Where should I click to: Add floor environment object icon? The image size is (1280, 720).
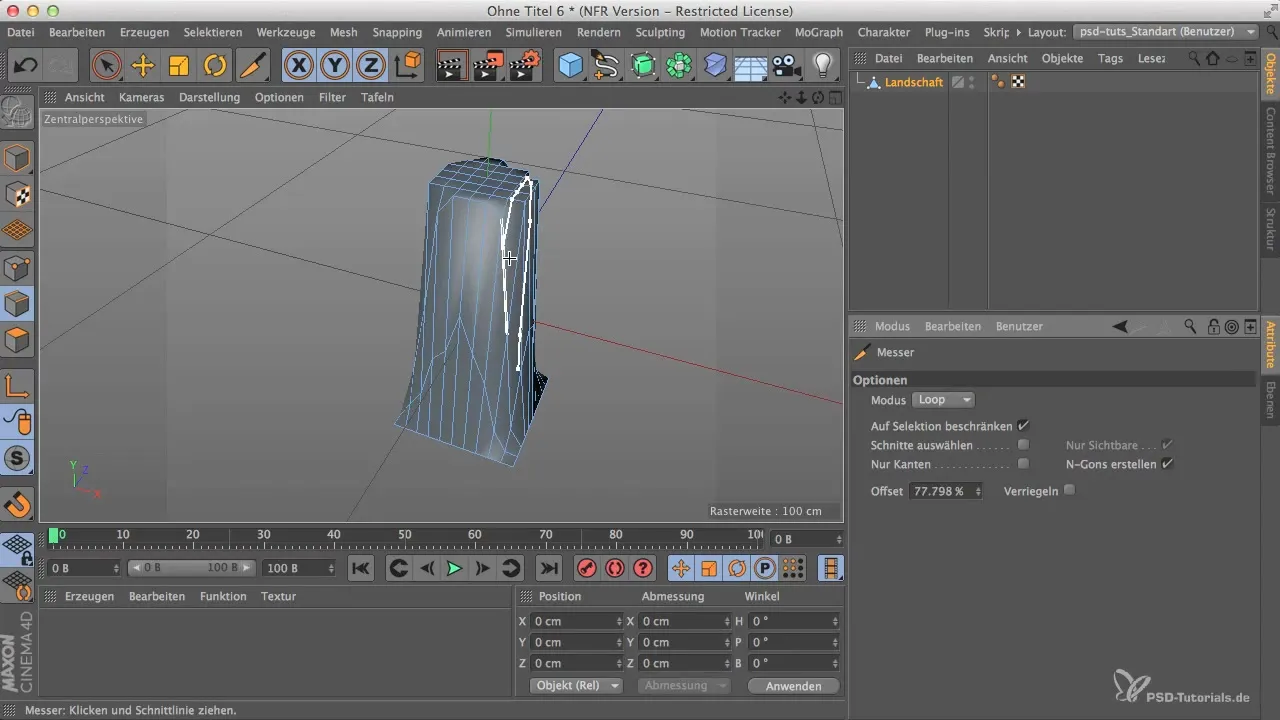[x=751, y=66]
